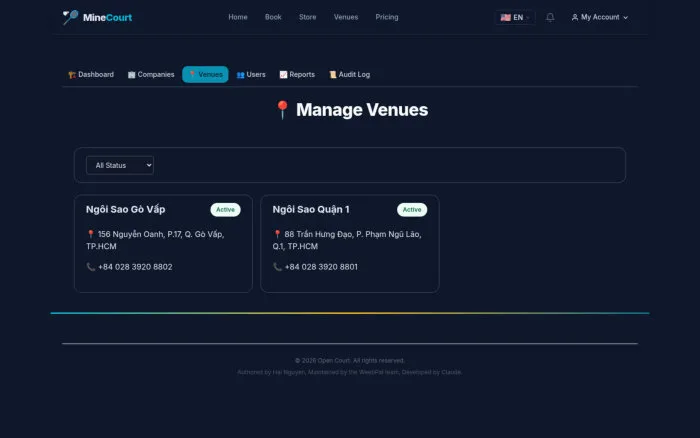This screenshot has width=700, height=438.
Task: Click the phone icon beside +84 028 3920 8802
Action: point(91,267)
